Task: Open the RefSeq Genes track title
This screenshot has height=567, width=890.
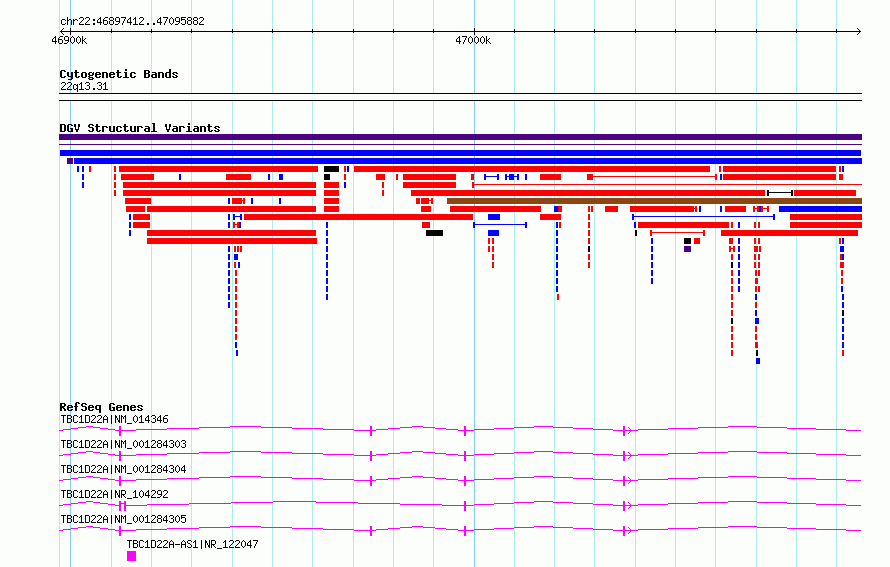Action: (x=101, y=407)
